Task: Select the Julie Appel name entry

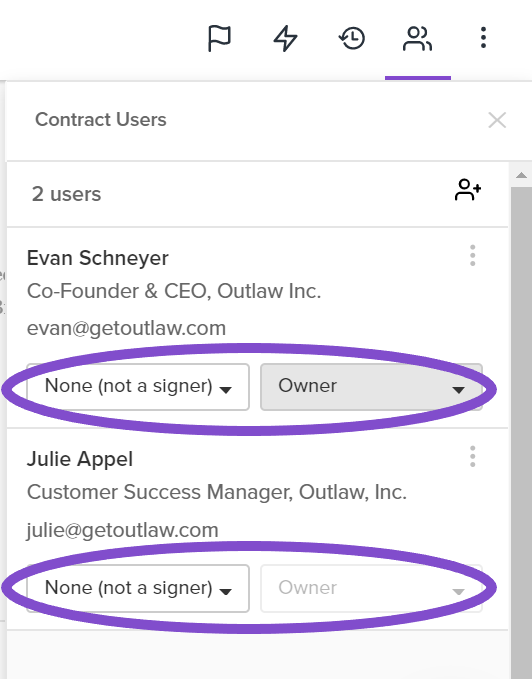Action: click(80, 459)
